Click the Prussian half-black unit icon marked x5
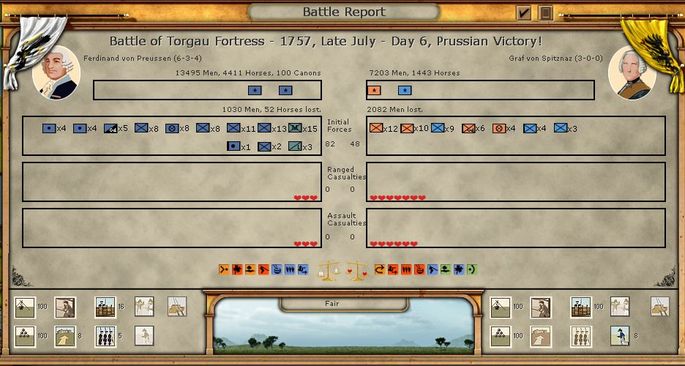 coord(111,128)
